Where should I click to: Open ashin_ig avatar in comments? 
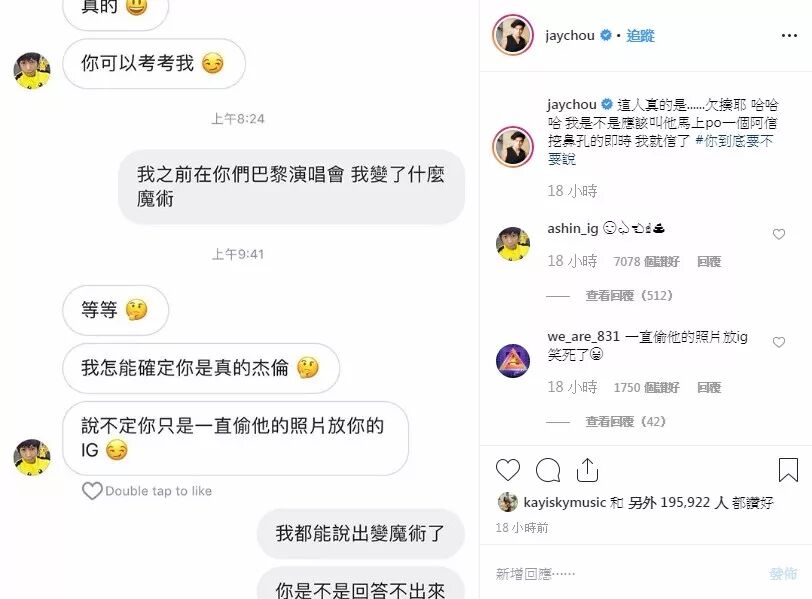(513, 243)
